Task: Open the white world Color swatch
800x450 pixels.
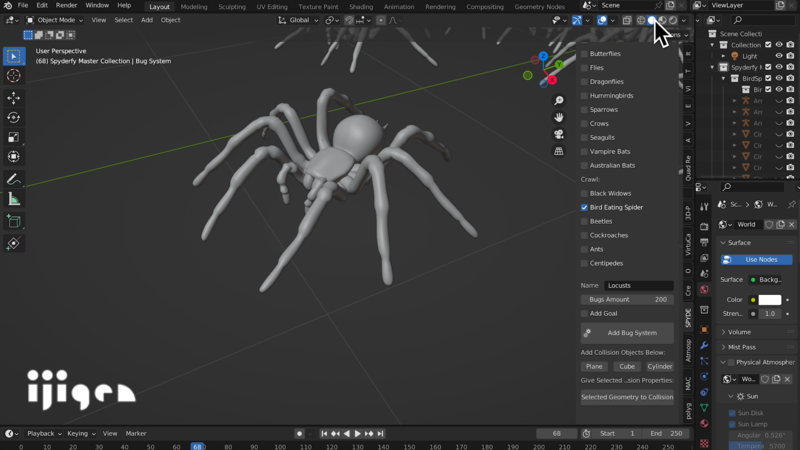Action: click(770, 300)
